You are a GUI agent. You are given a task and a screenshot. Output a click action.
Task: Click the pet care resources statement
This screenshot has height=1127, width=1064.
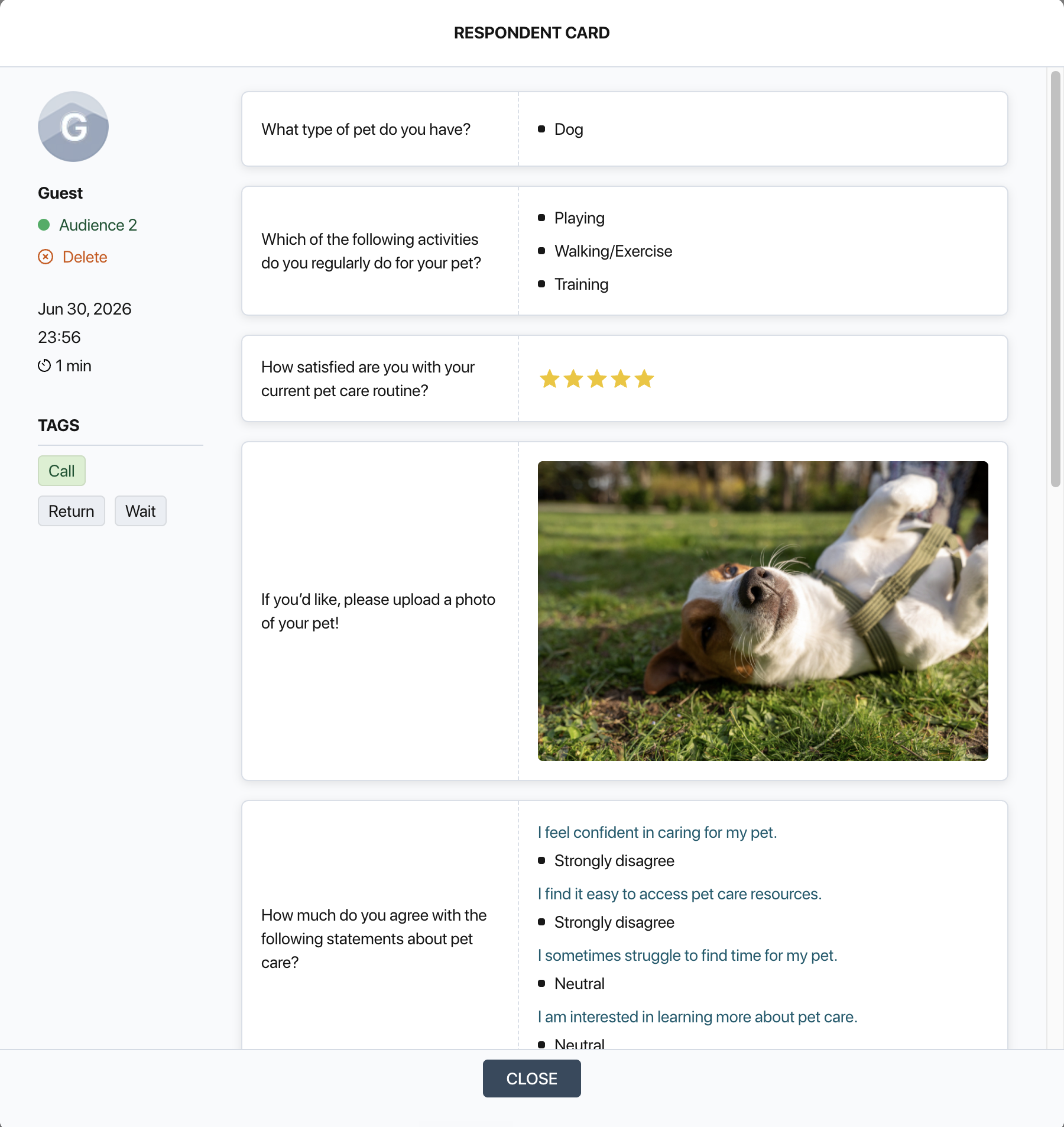pyautogui.click(x=680, y=894)
